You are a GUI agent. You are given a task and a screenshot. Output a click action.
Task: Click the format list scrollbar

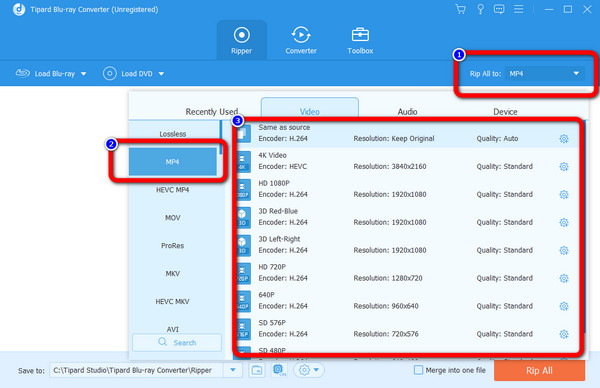pos(220,137)
